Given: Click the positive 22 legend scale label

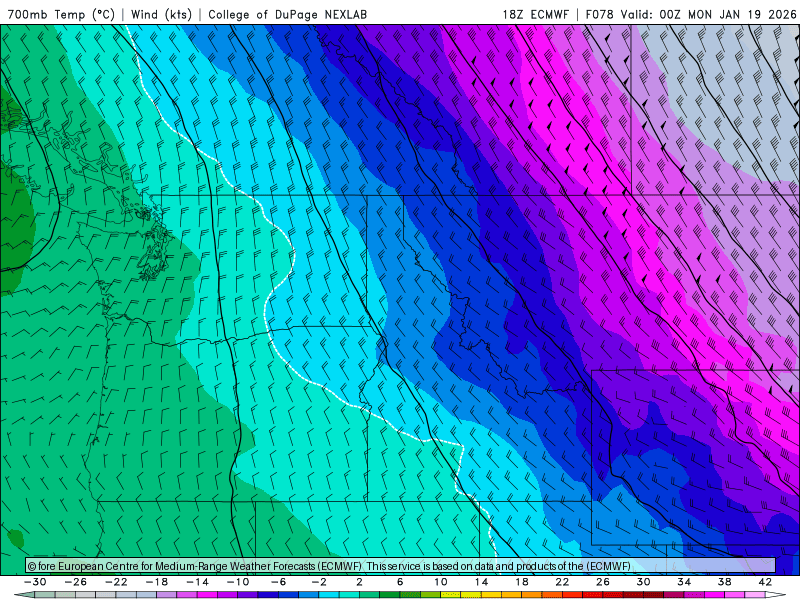Looking at the screenshot, I should (562, 582).
